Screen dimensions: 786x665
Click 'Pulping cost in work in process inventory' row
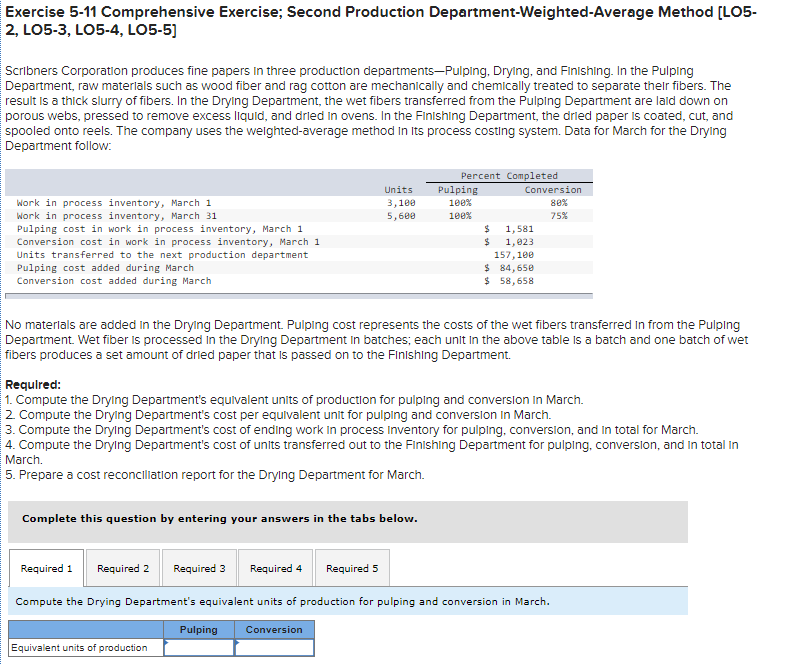[x=299, y=229]
